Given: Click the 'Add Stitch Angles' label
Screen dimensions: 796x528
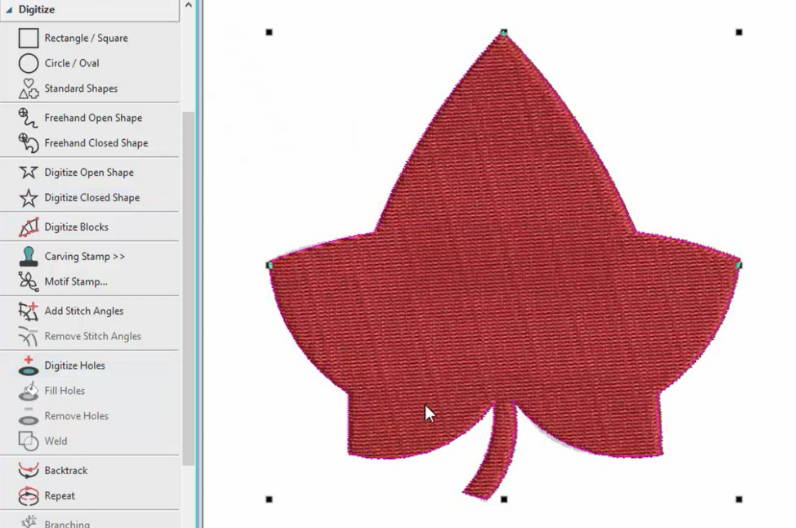Looking at the screenshot, I should 84,311.
